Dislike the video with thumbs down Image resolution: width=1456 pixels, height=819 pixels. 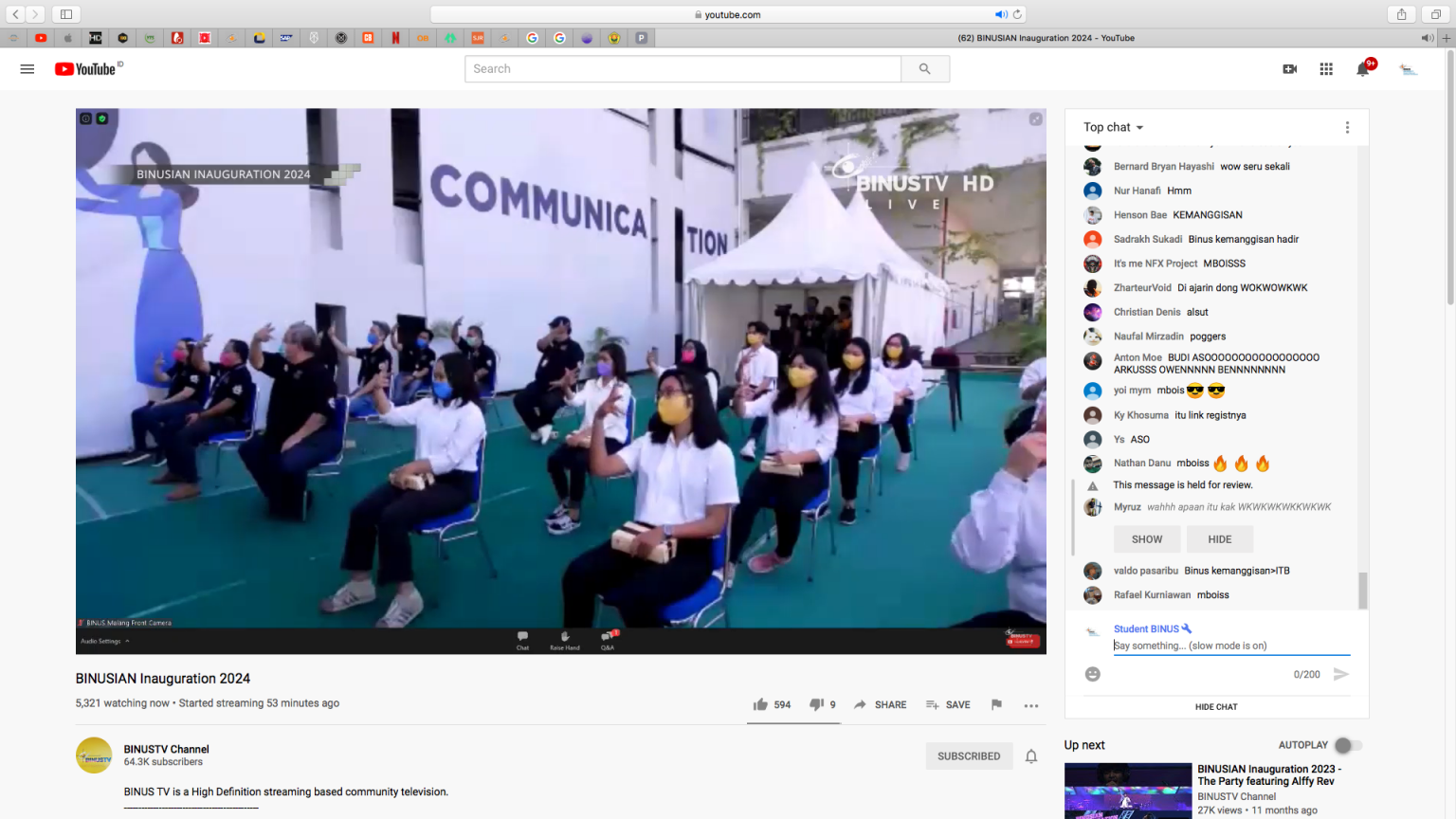point(816,704)
